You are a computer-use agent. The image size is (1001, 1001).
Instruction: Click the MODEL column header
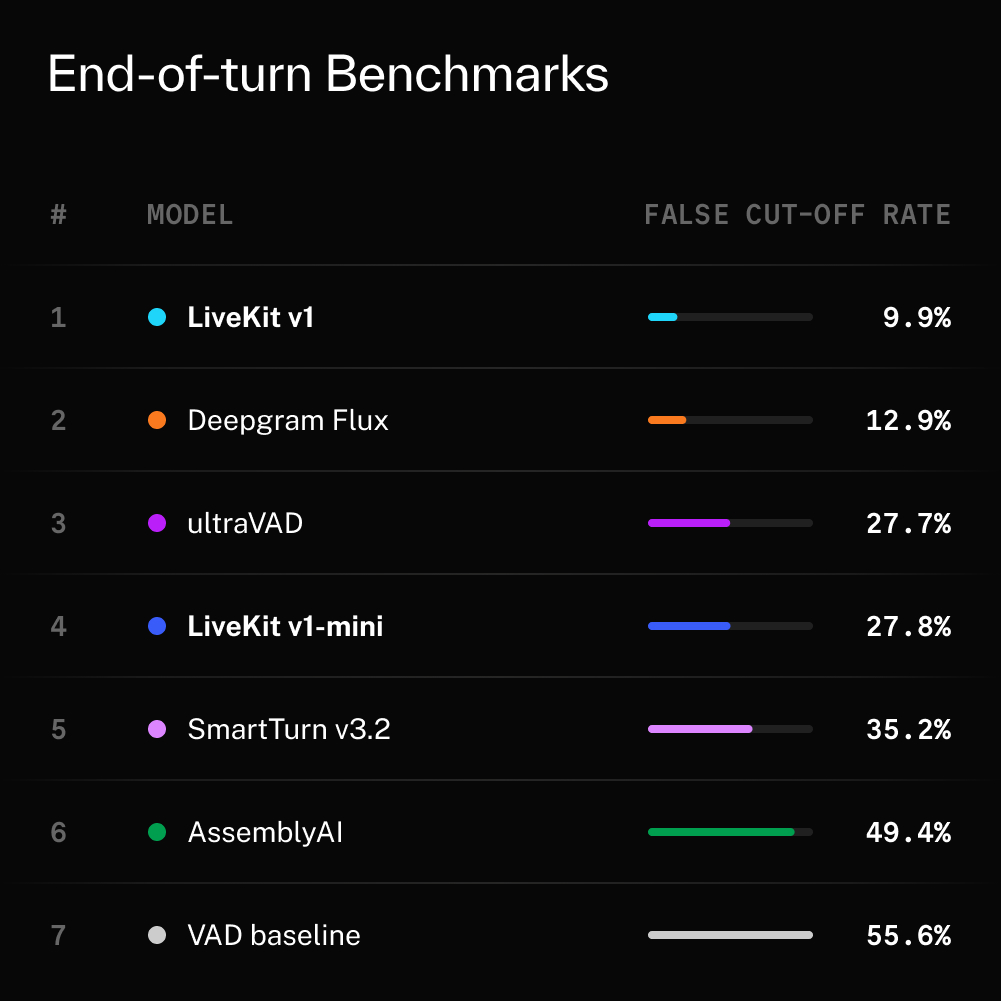tap(190, 214)
